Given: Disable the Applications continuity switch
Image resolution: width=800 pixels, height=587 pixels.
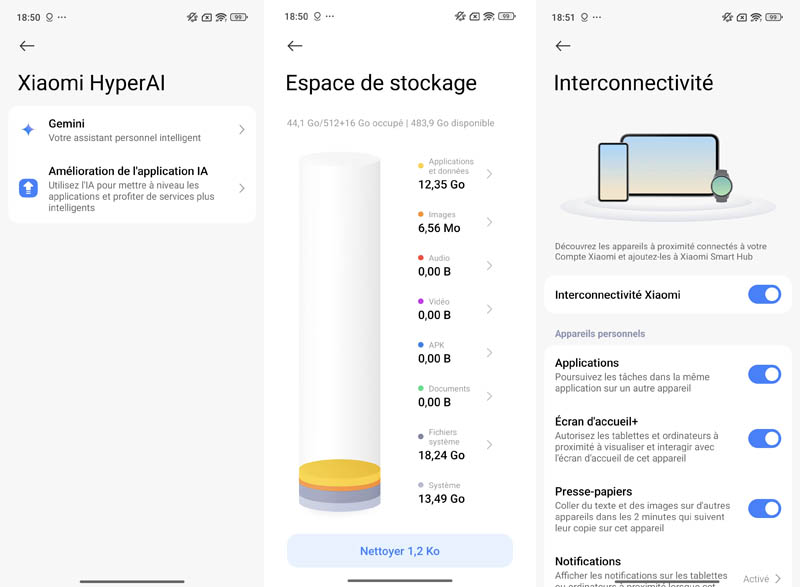Looking at the screenshot, I should [764, 374].
